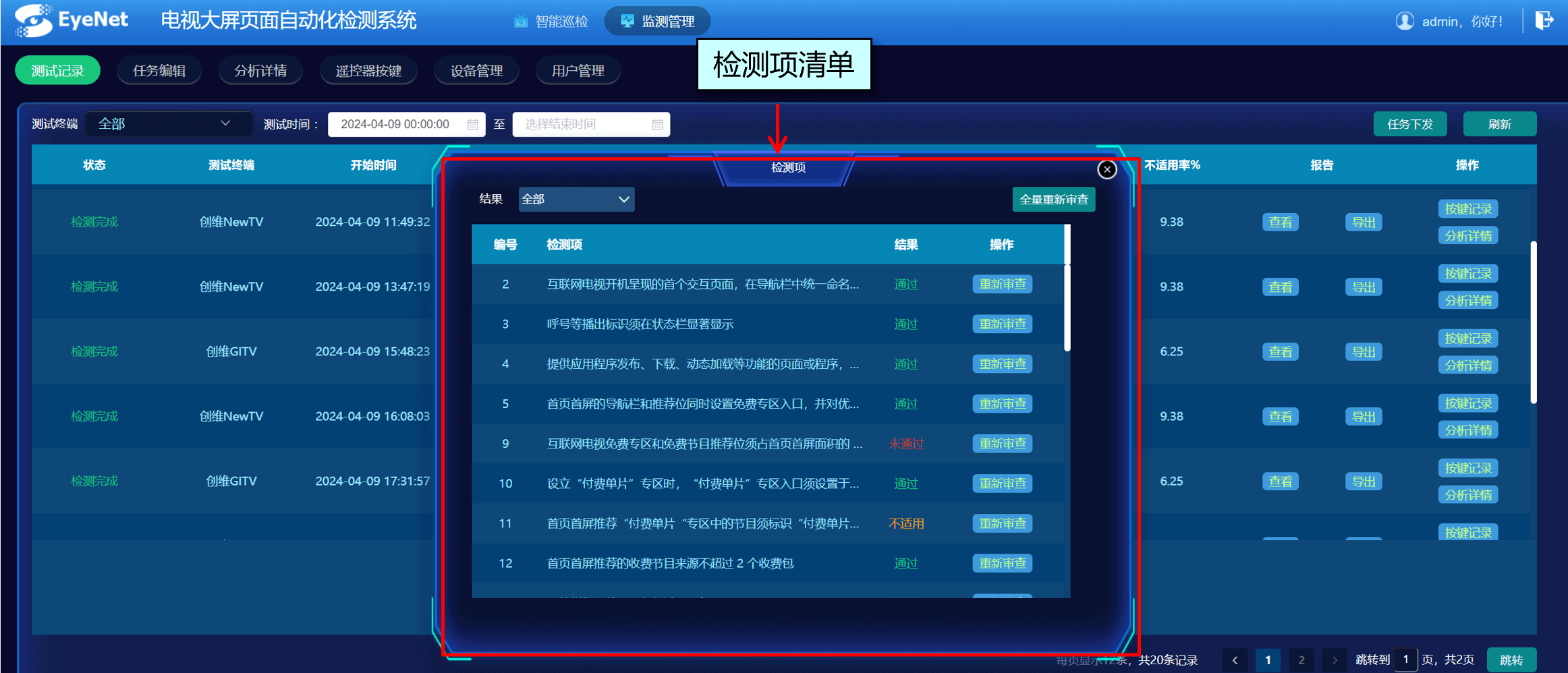The image size is (1568, 673).
Task: Click the previous page arrow in pagination
Action: pos(1235,660)
